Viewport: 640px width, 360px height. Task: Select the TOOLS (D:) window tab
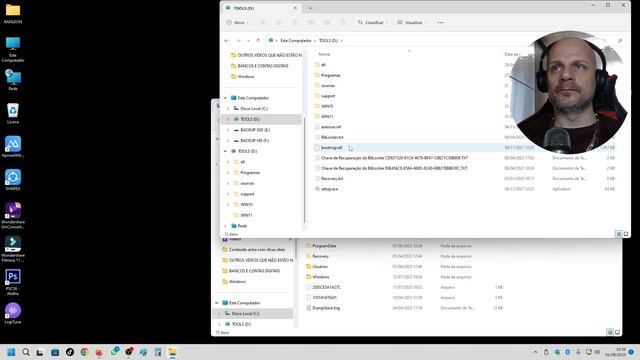(262, 8)
